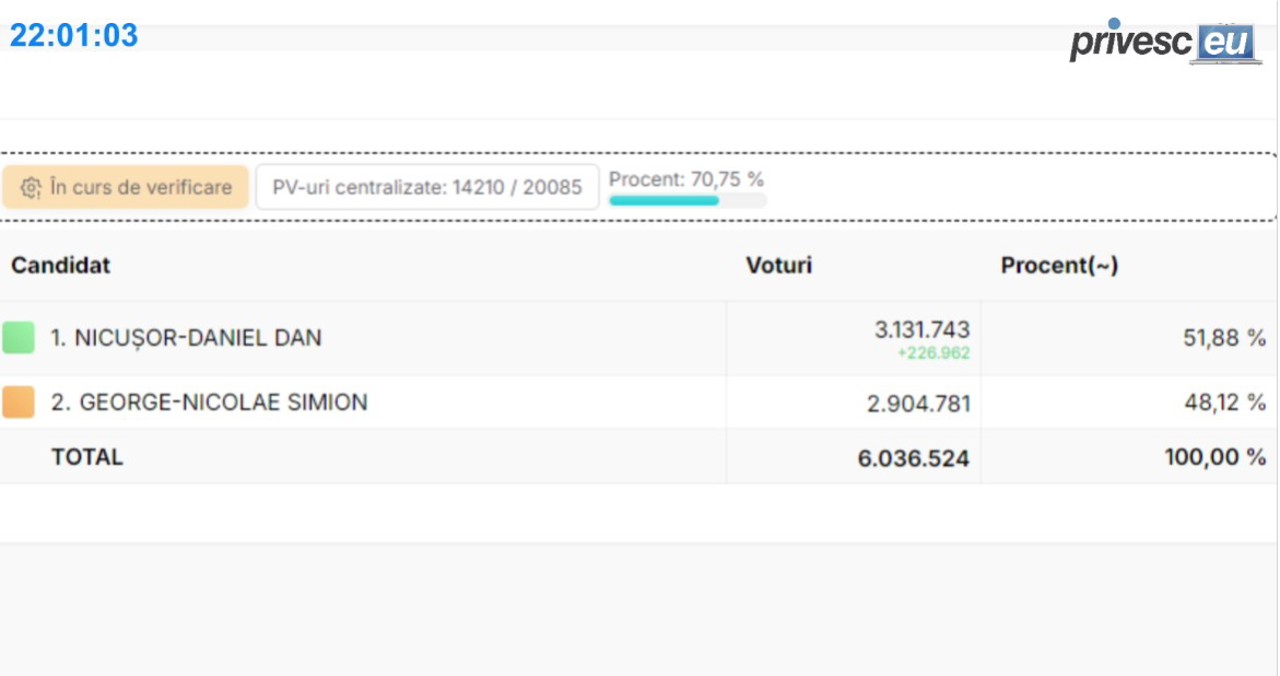
Task: Click the green +226.962 difference value
Action: 934,353
